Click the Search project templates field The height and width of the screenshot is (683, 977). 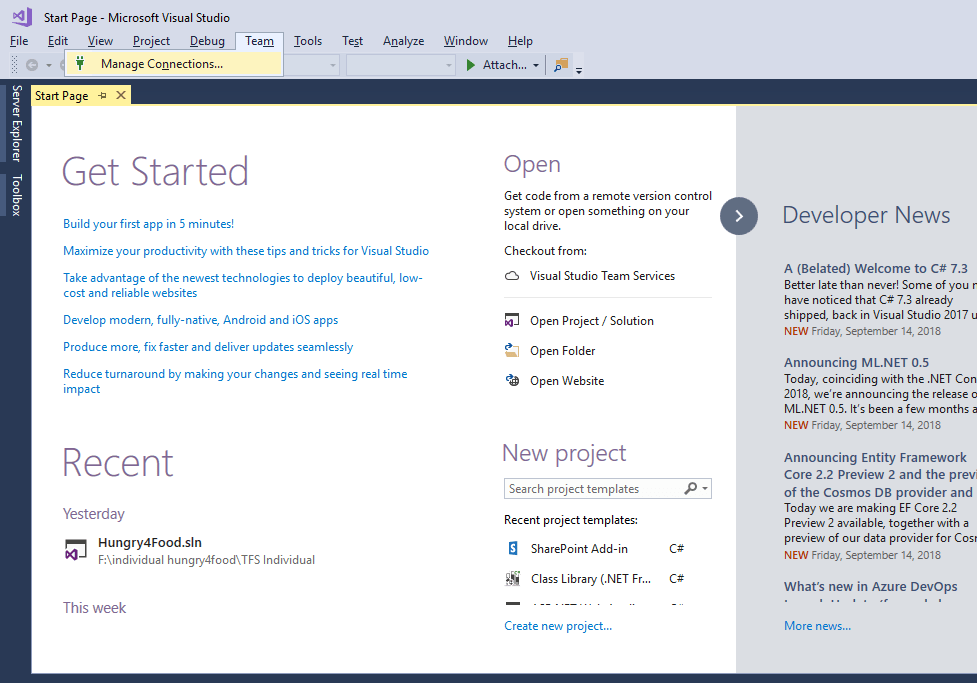590,488
